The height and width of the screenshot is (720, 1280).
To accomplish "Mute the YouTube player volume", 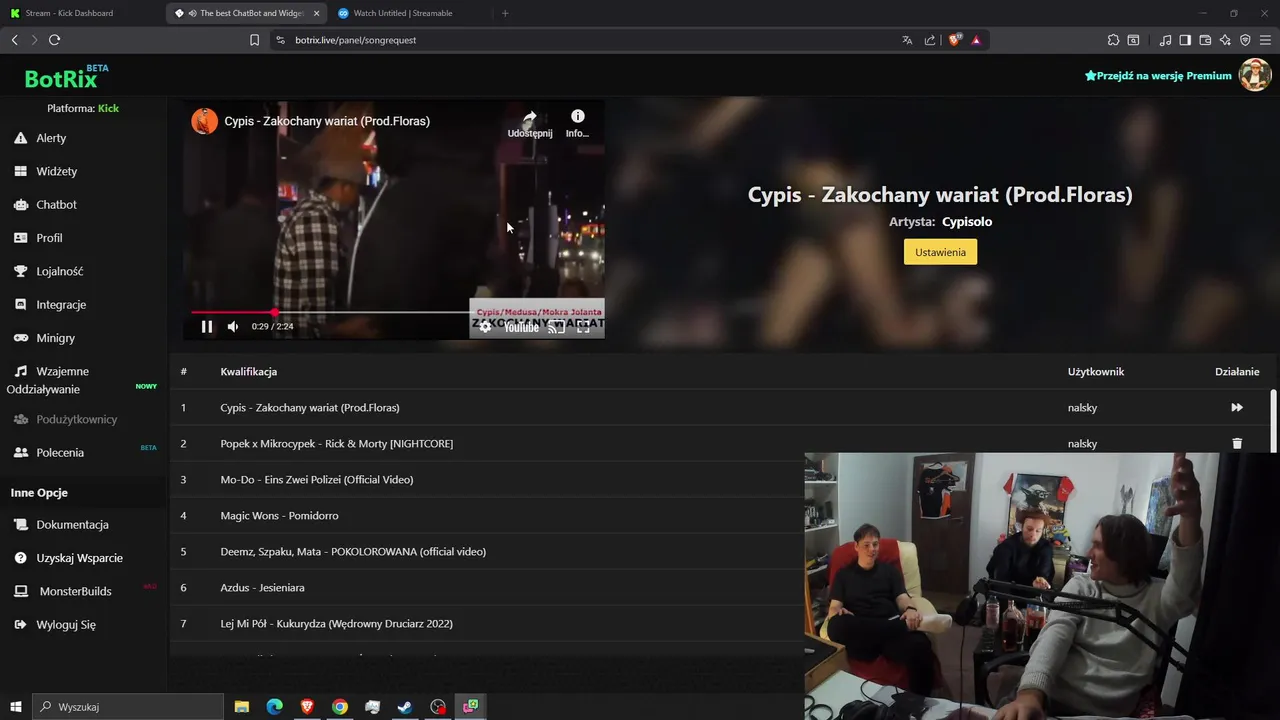I will click(x=233, y=326).
